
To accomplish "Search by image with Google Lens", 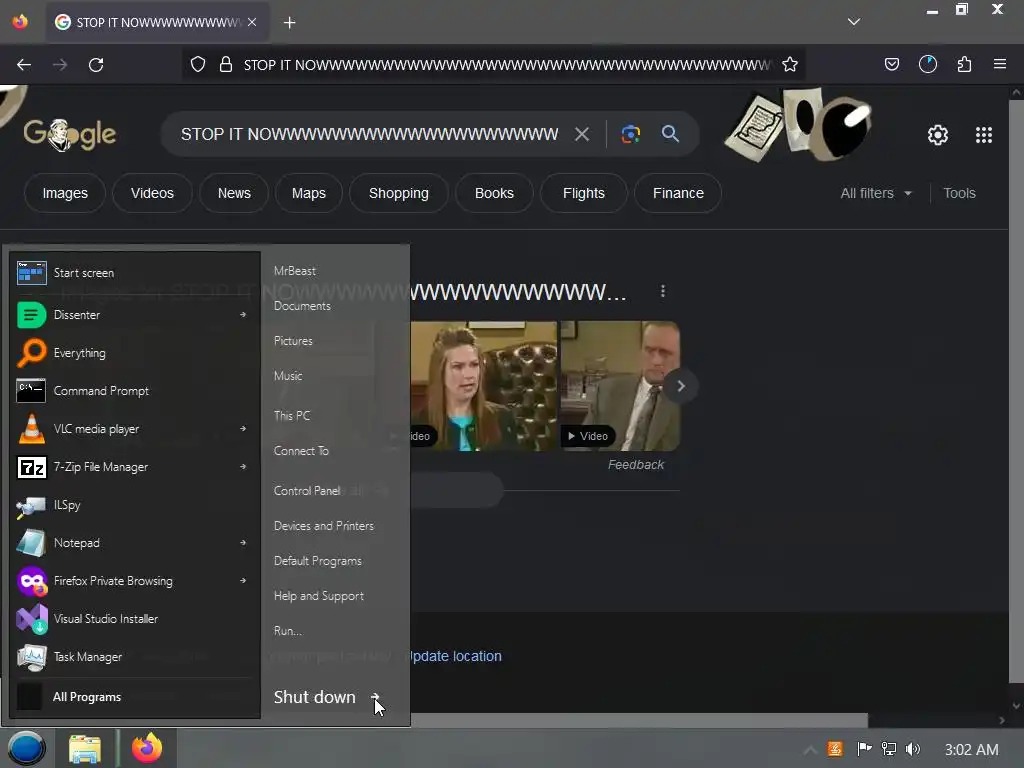I will [631, 135].
